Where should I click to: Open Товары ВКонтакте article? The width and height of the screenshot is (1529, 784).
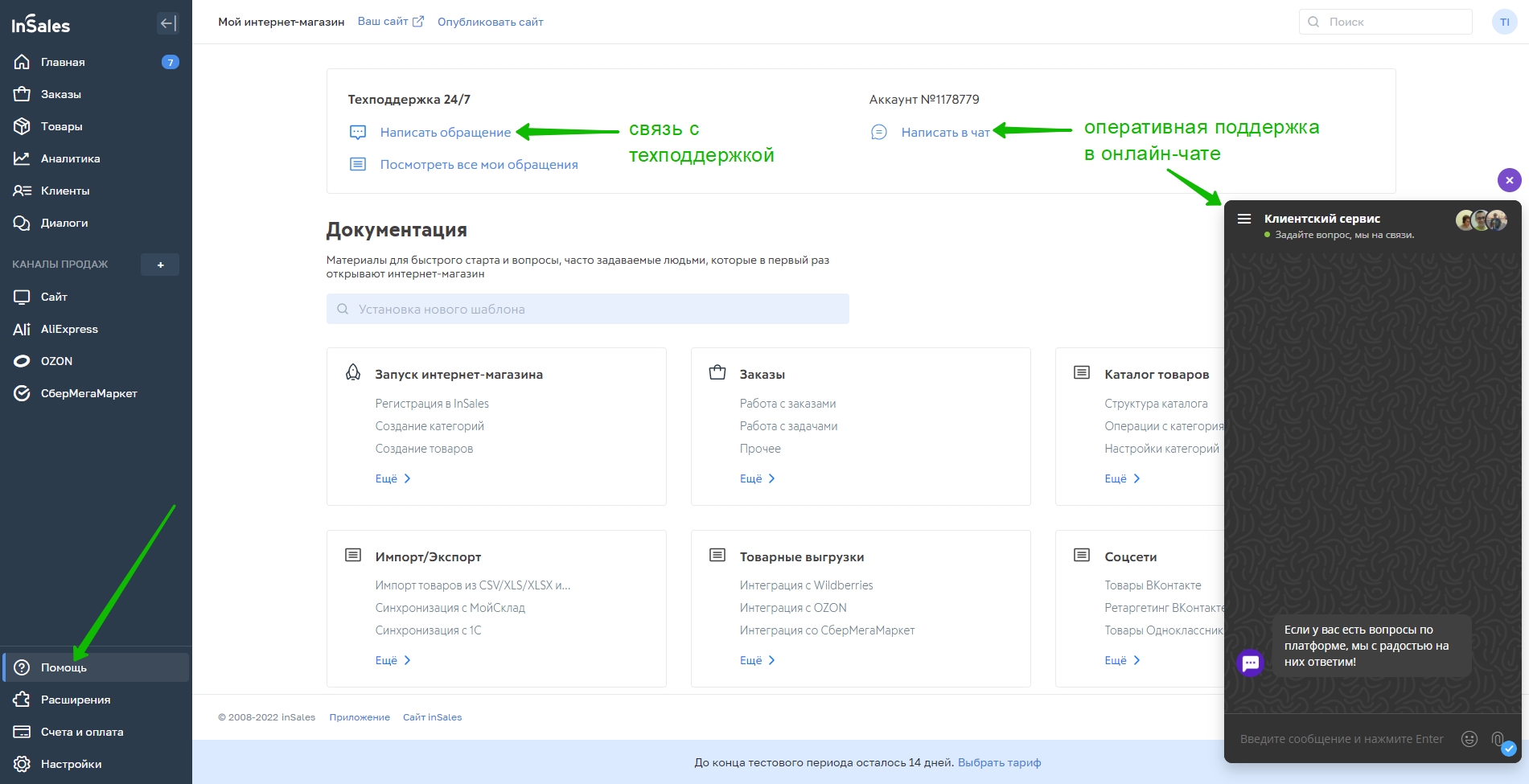pyautogui.click(x=1153, y=585)
